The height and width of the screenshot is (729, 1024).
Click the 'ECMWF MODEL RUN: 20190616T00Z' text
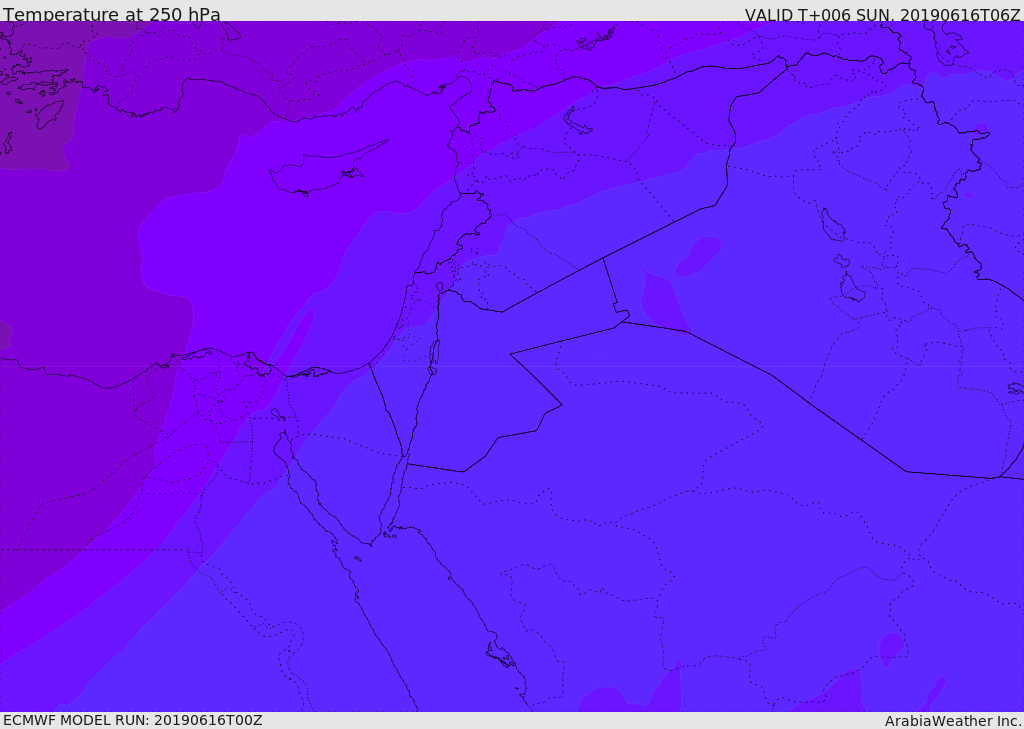tap(133, 721)
